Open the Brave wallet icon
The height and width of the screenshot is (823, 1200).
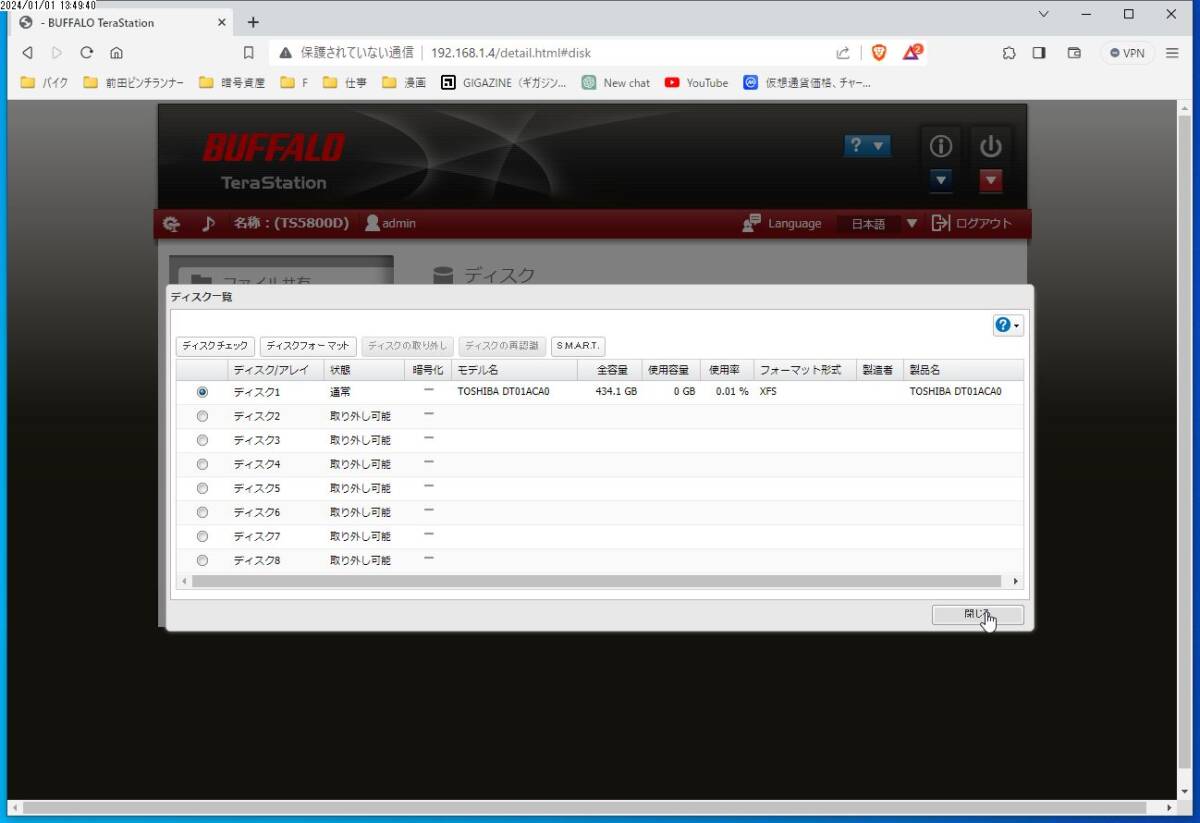[1074, 53]
